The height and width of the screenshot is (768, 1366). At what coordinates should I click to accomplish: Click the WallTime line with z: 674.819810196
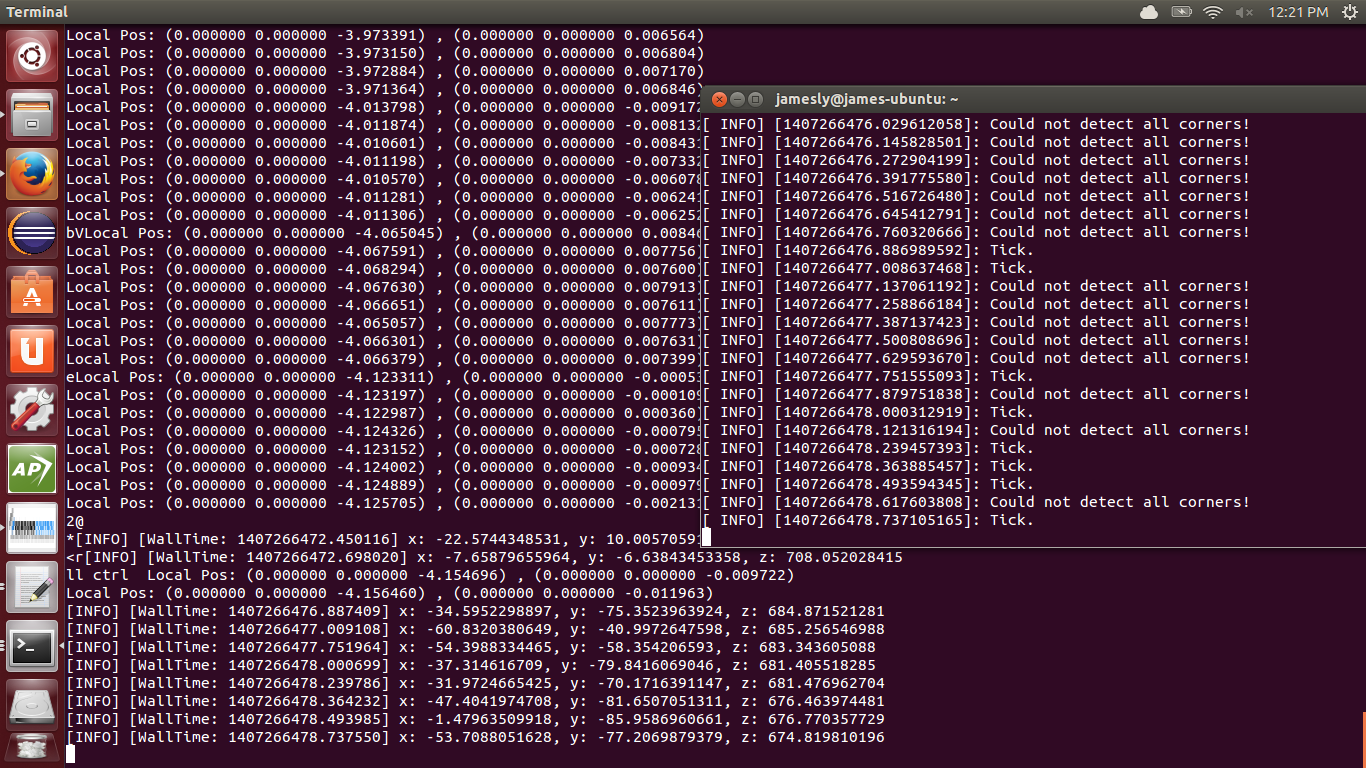[475, 736]
